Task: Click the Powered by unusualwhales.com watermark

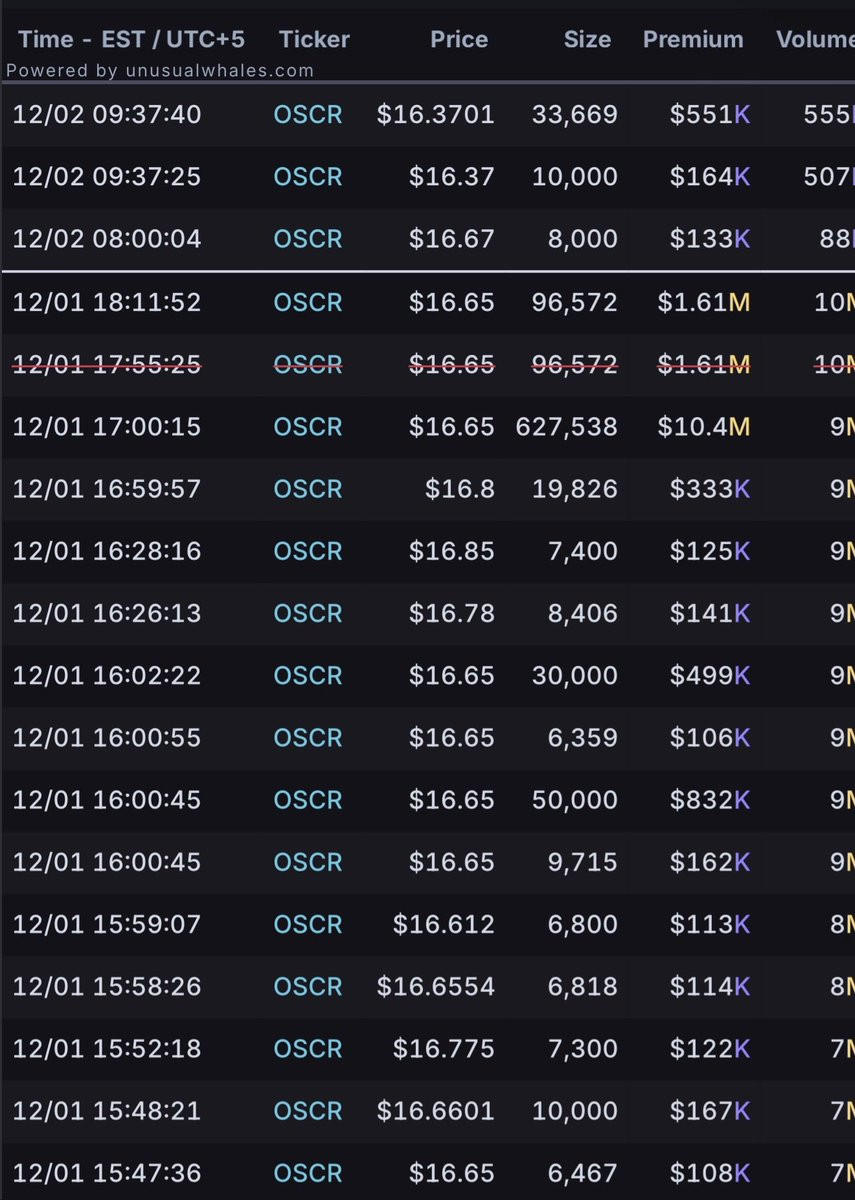Action: [160, 71]
